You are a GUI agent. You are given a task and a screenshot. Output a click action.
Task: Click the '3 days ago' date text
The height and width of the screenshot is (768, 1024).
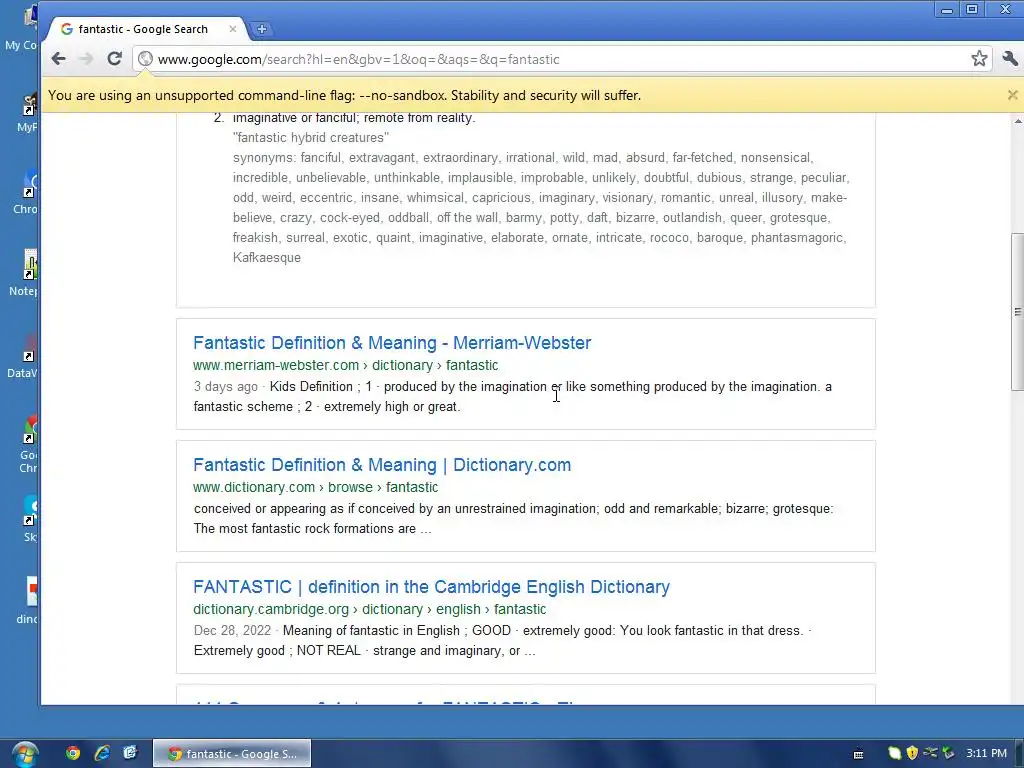pyautogui.click(x=225, y=387)
